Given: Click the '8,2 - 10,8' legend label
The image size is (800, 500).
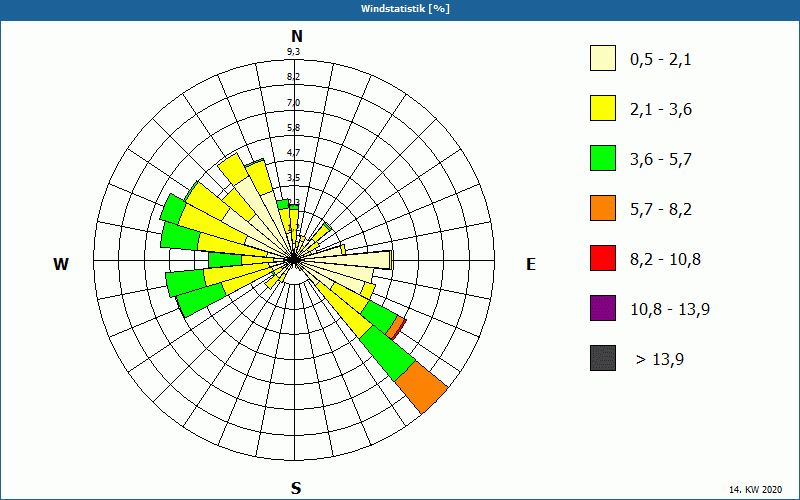Looking at the screenshot, I should (x=665, y=260).
